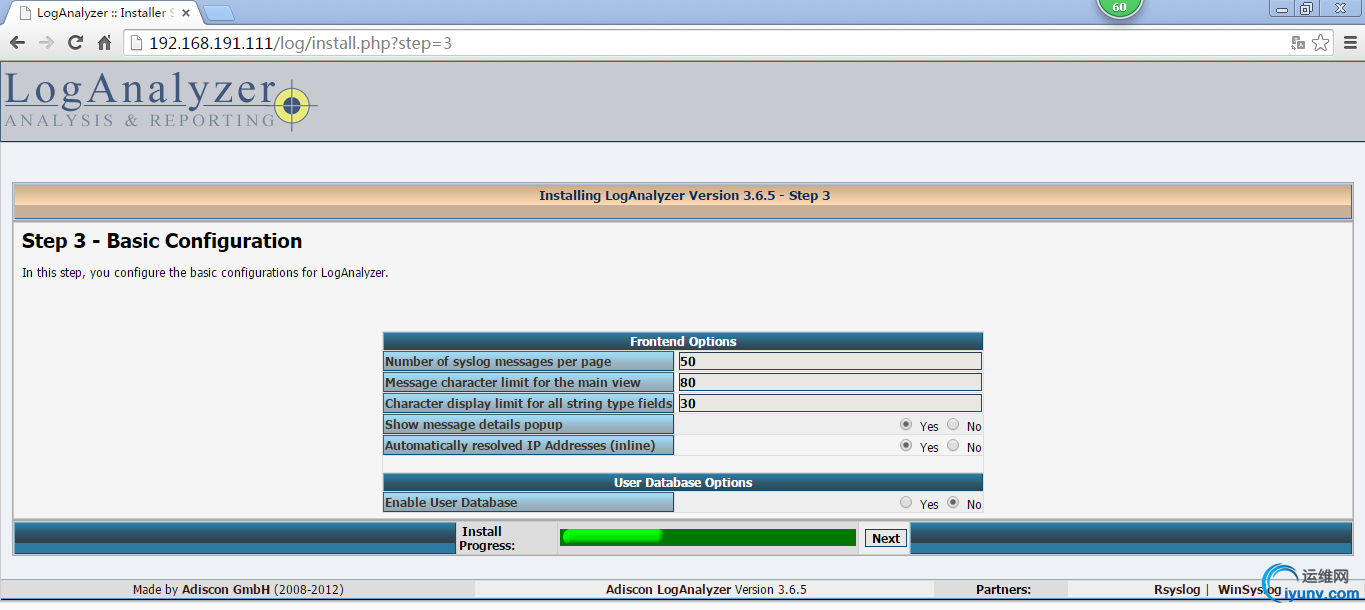Click the Next button
The image size is (1365, 610).
click(886, 538)
